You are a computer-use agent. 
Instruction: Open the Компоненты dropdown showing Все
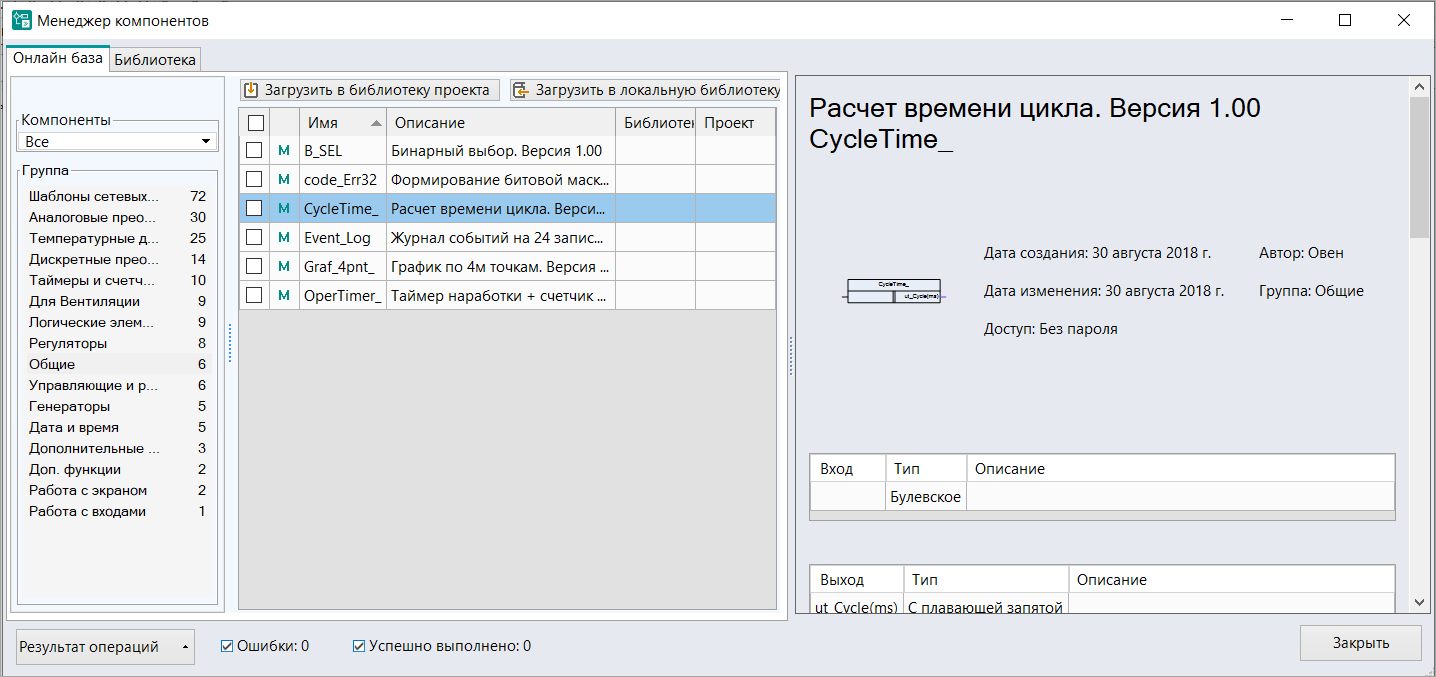tap(118, 142)
